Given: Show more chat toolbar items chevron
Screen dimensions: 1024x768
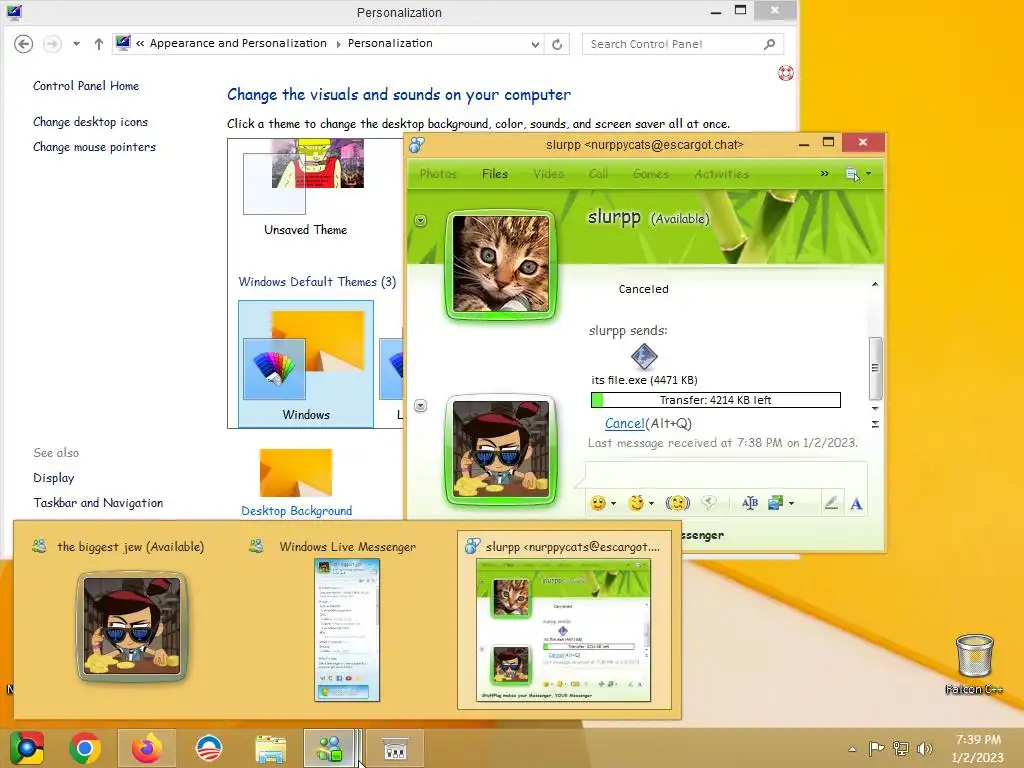Looking at the screenshot, I should pos(825,174).
